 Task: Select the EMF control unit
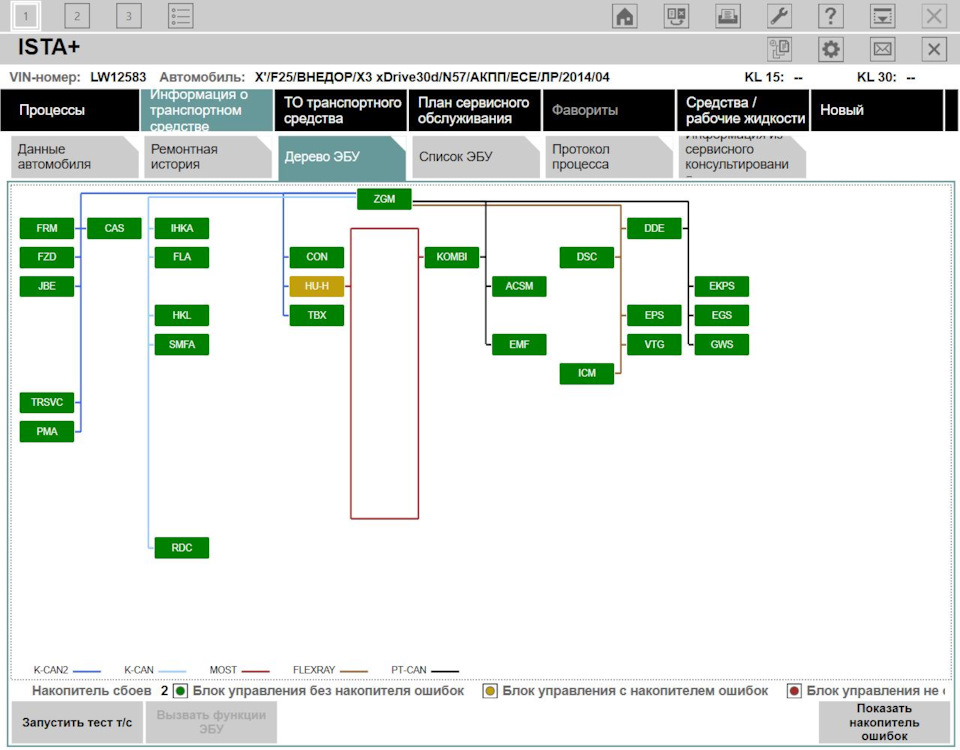point(519,345)
